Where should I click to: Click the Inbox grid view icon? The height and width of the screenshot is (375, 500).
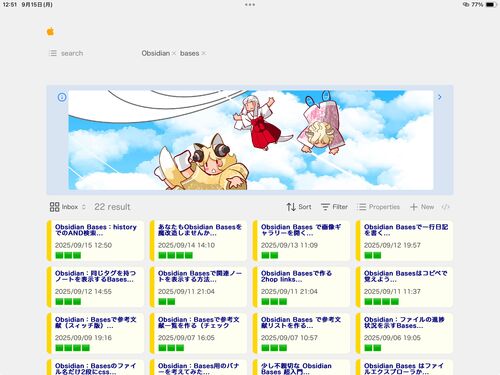[54, 207]
